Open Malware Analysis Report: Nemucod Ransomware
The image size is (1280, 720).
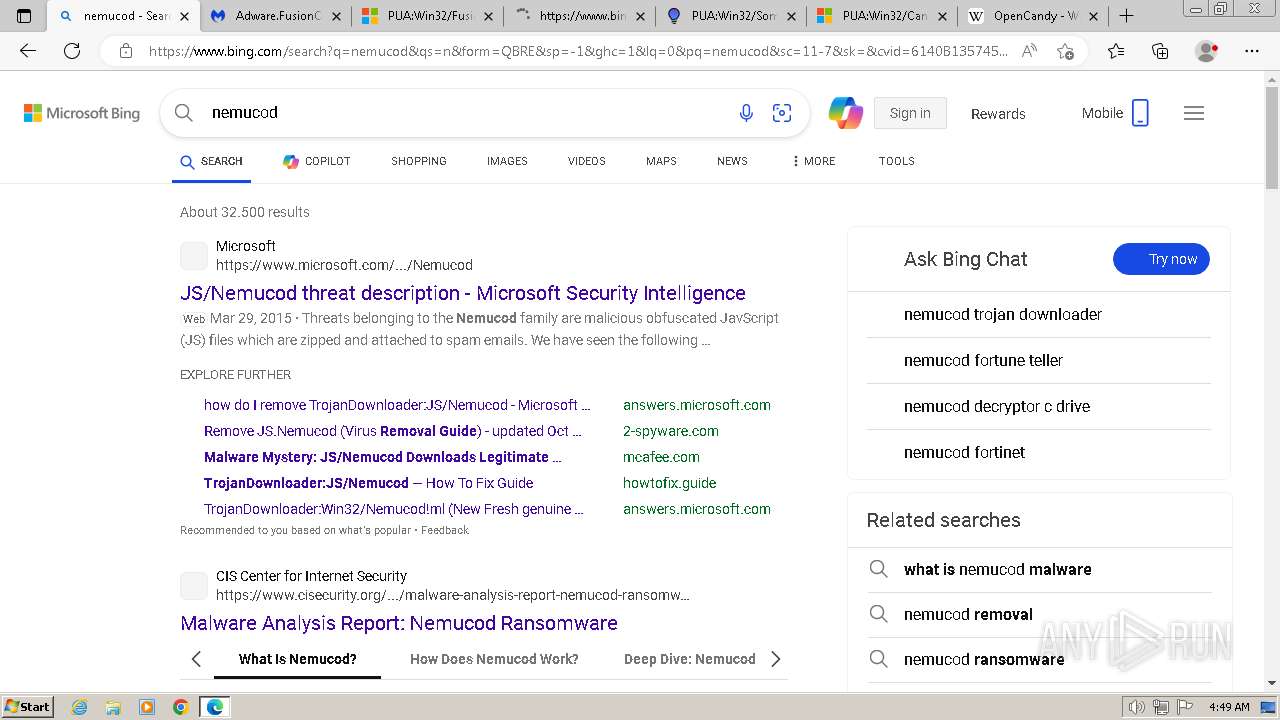tap(399, 623)
